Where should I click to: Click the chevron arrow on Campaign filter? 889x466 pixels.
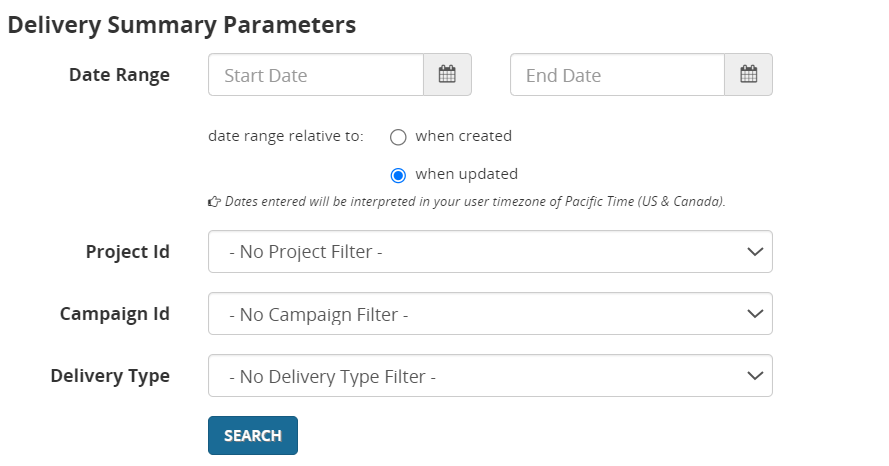pyautogui.click(x=755, y=314)
